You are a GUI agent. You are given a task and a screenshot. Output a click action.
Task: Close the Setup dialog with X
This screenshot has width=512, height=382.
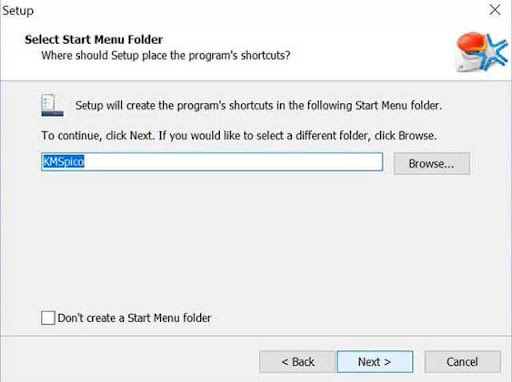pos(495,10)
